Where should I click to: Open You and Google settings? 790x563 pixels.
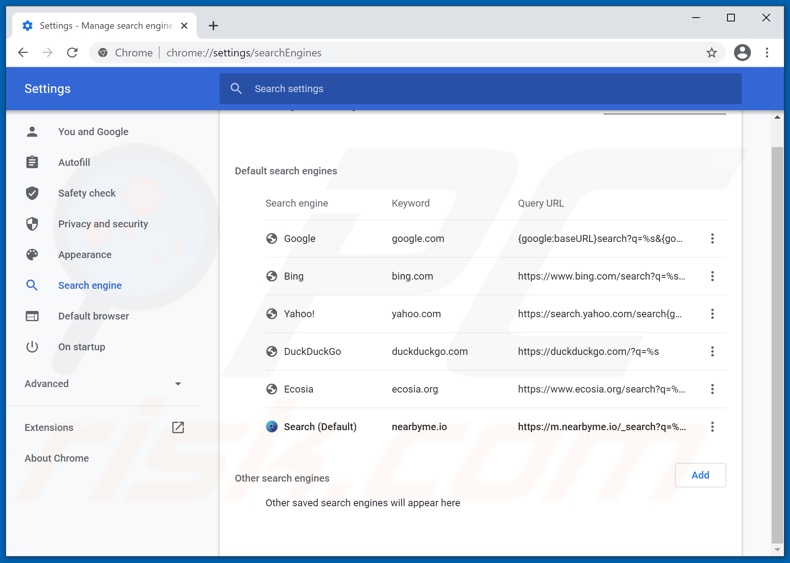coord(93,132)
